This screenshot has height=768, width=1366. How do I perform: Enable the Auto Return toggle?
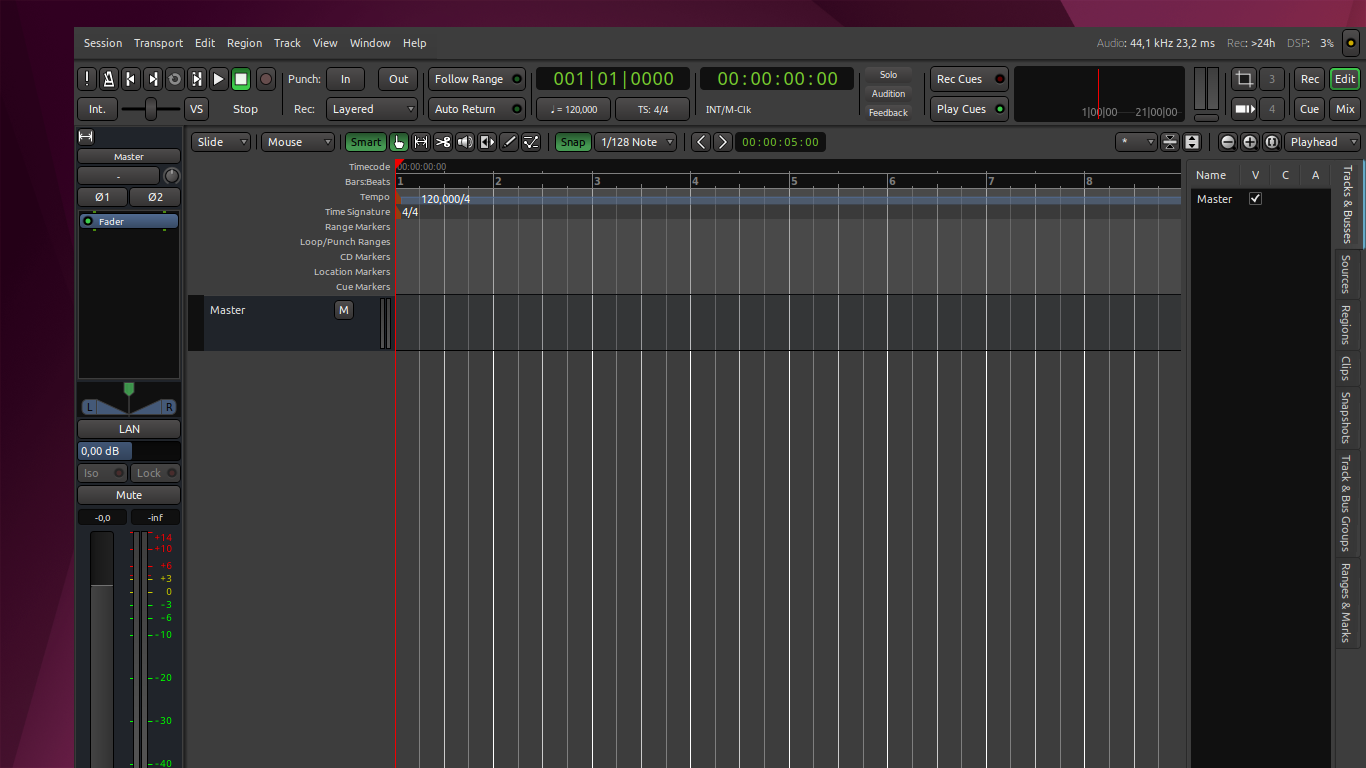tap(477, 109)
